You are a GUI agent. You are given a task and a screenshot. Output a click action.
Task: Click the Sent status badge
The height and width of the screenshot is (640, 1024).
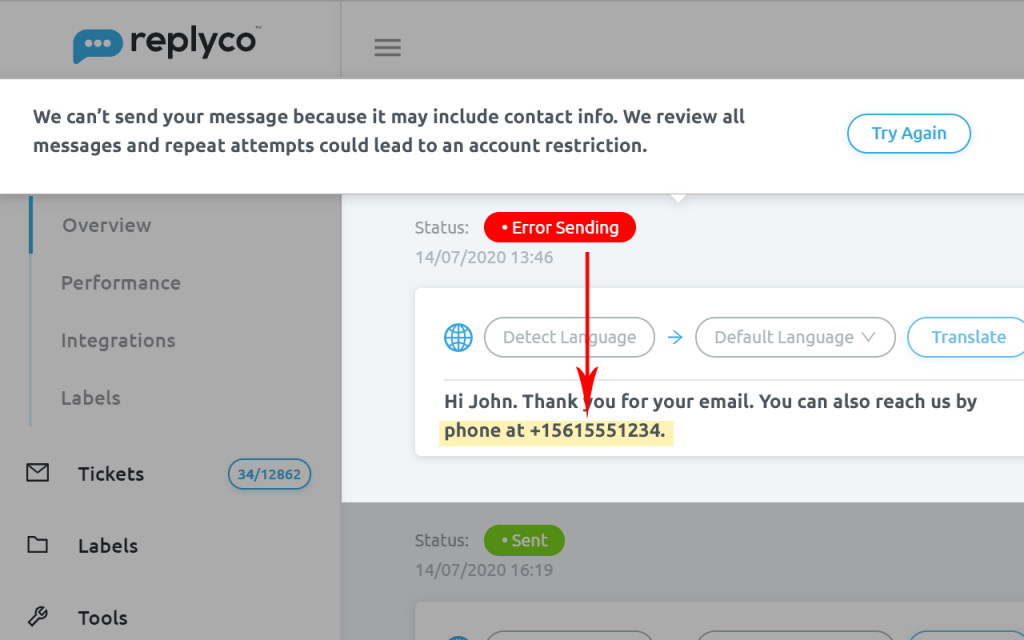(524, 540)
